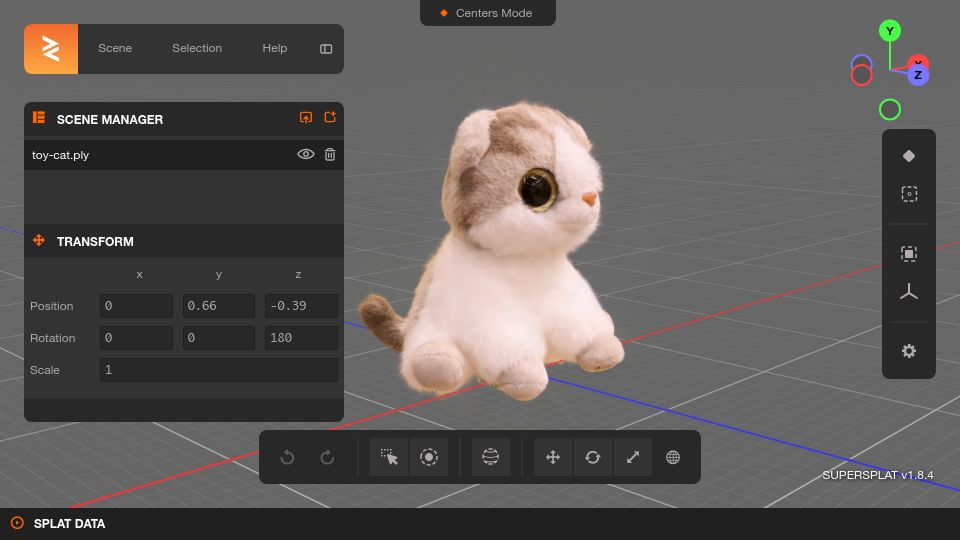Click the Position x input field
This screenshot has height=540, width=960.
click(136, 306)
